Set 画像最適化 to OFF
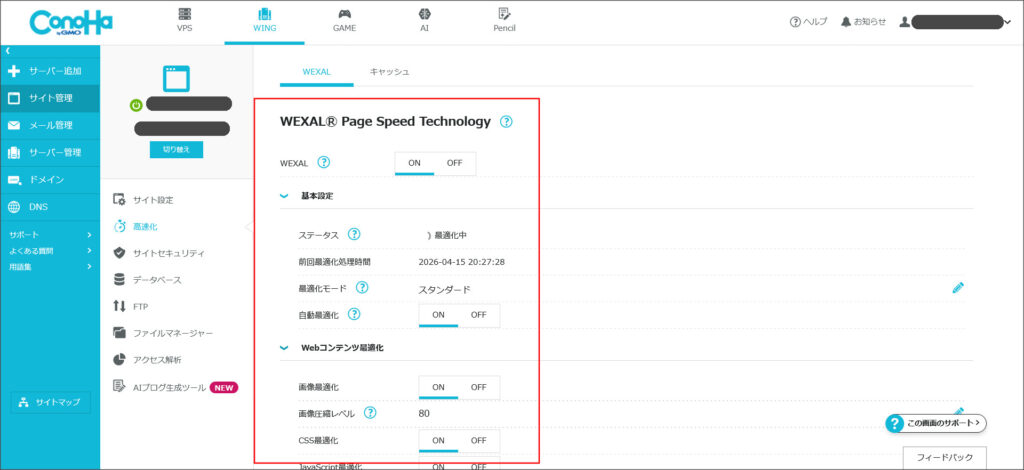 (479, 387)
